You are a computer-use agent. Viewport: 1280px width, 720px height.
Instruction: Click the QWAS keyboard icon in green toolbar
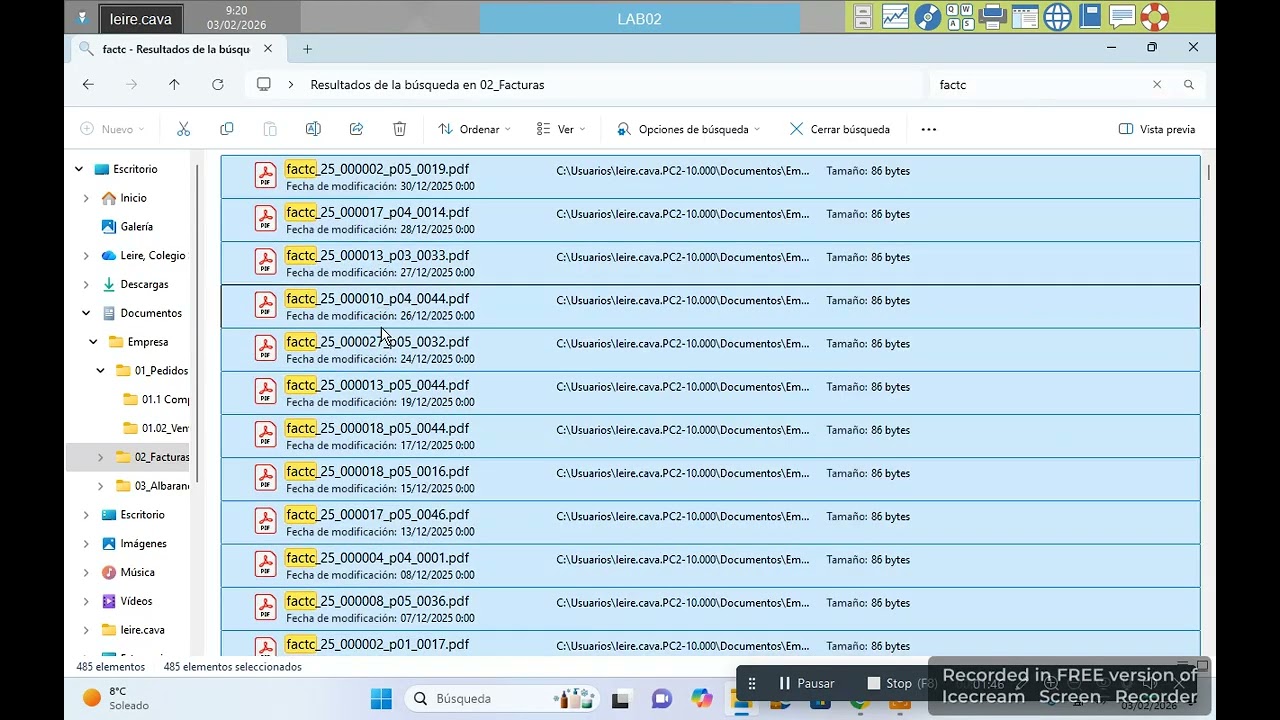point(960,17)
